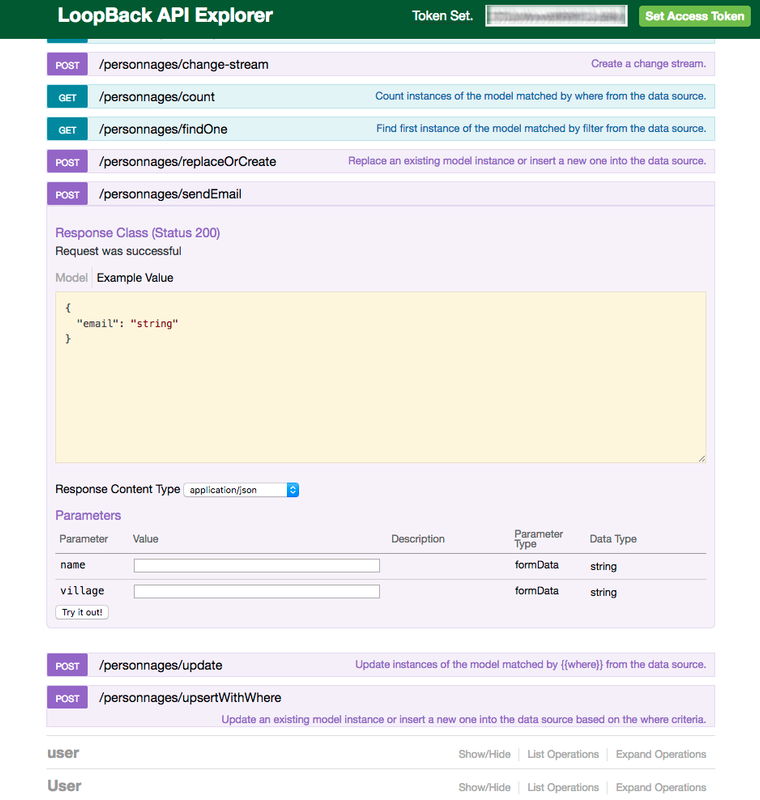The image size is (760, 800).
Task: Click 'Update instances of the model matched' description
Action: pos(530,664)
